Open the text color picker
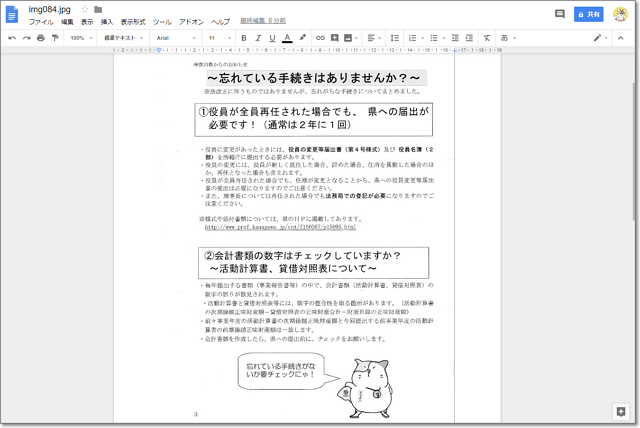The image size is (640, 428). point(287,37)
